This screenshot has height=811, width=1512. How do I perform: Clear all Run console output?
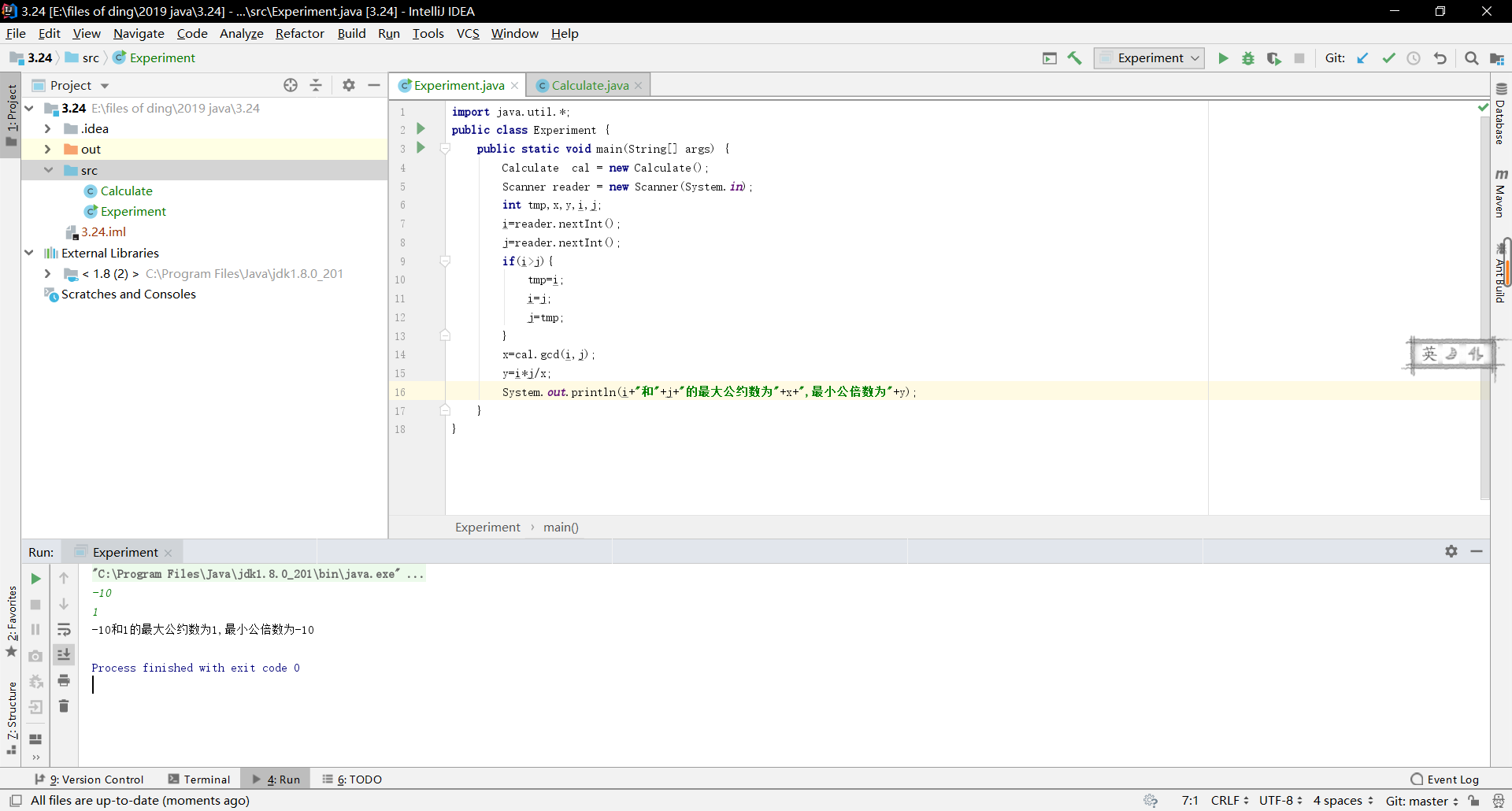[x=64, y=706]
